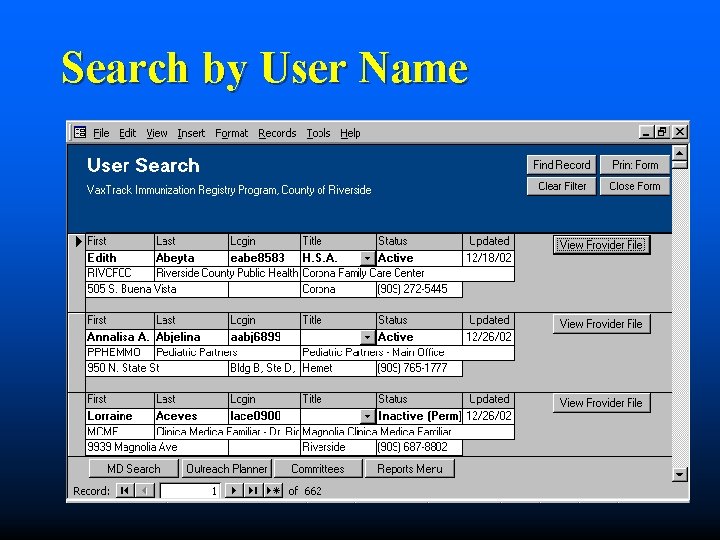Click status Inactive (Perm) field

(419, 416)
